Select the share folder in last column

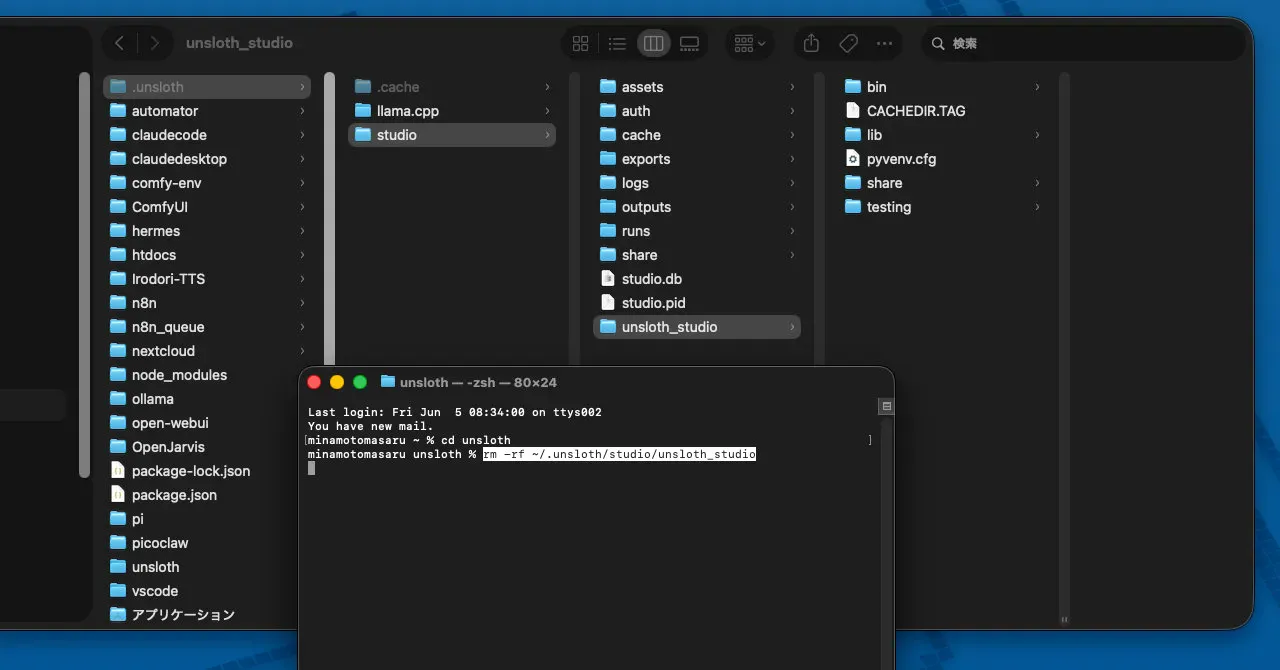click(942, 183)
